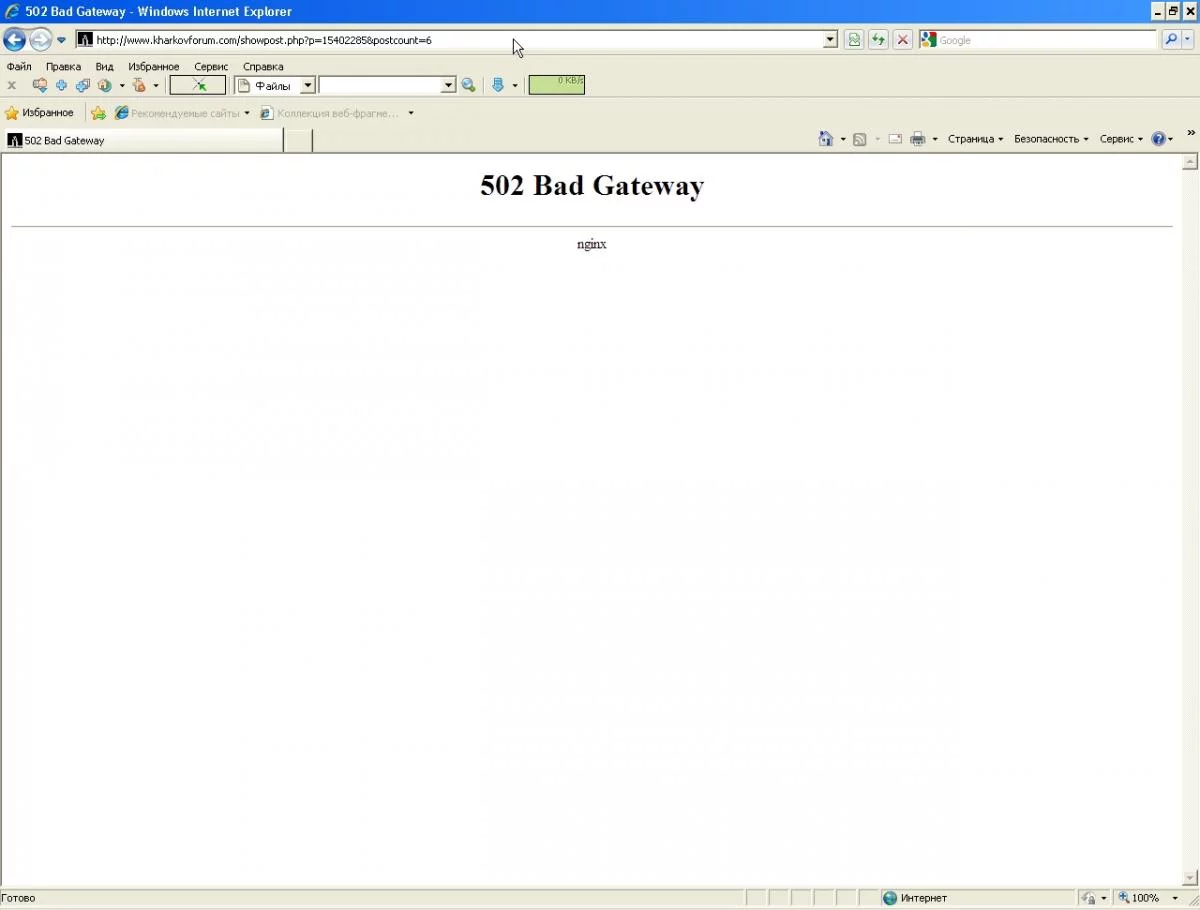Click the blue plus toolbar icon
Screen dimensions: 1200x910
(x=62, y=86)
